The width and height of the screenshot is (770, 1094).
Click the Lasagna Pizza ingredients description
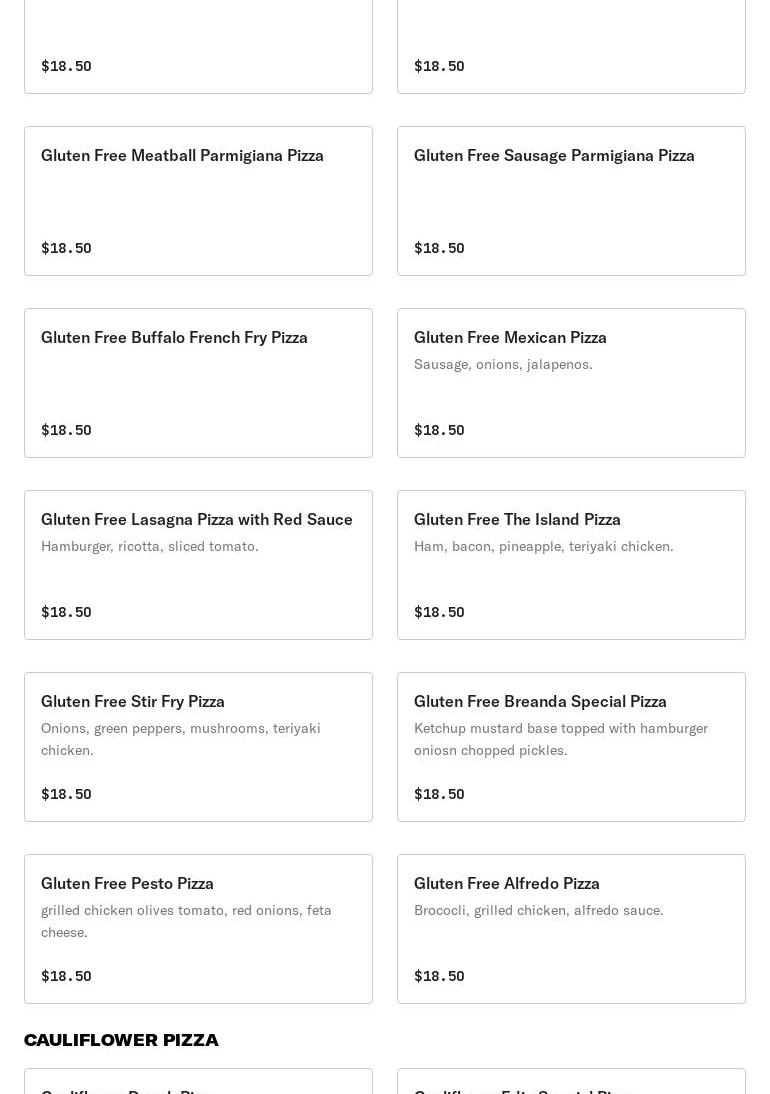[149, 547]
